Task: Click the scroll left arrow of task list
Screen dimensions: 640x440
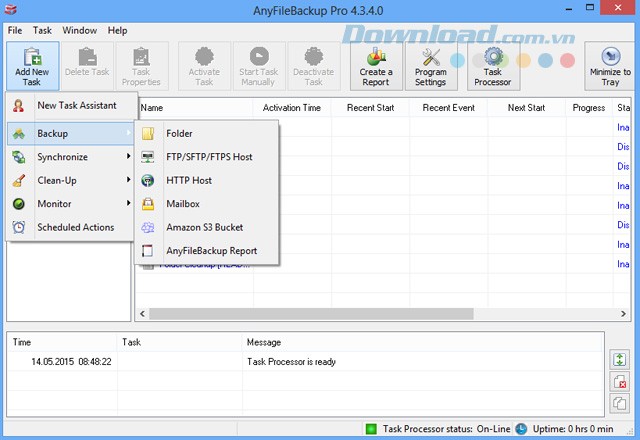Action: tap(142, 314)
